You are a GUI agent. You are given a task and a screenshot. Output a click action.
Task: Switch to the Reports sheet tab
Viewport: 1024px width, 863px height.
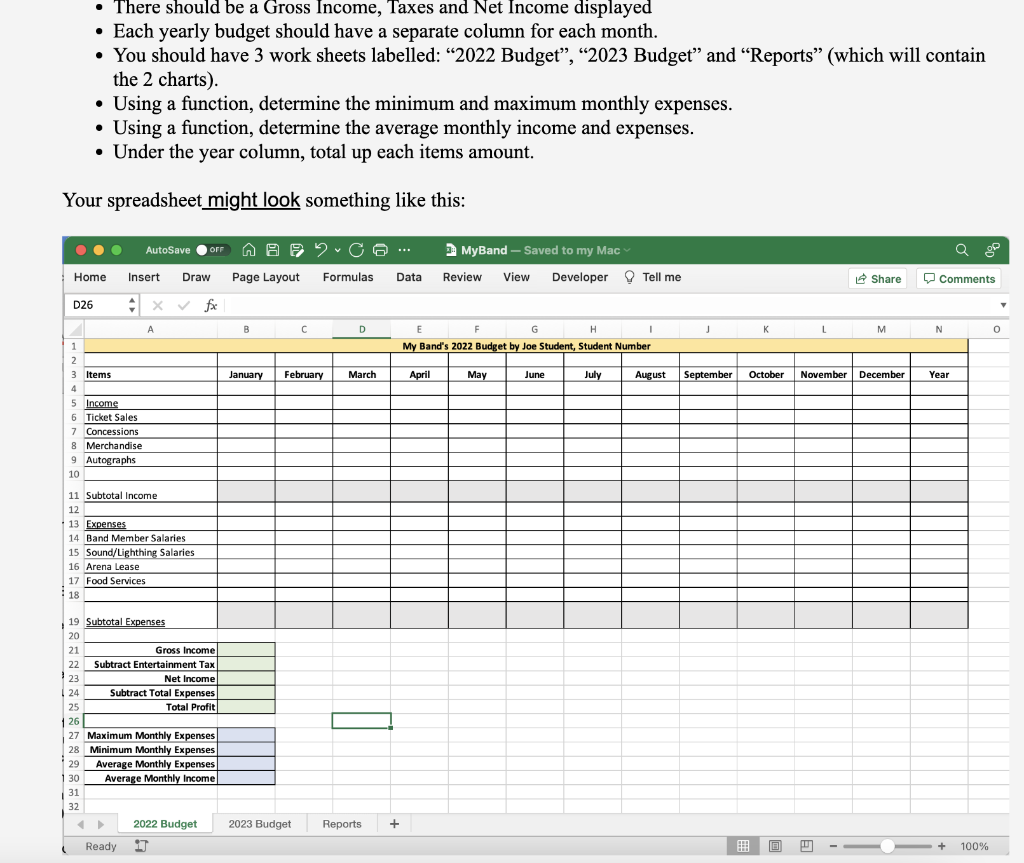pos(342,824)
